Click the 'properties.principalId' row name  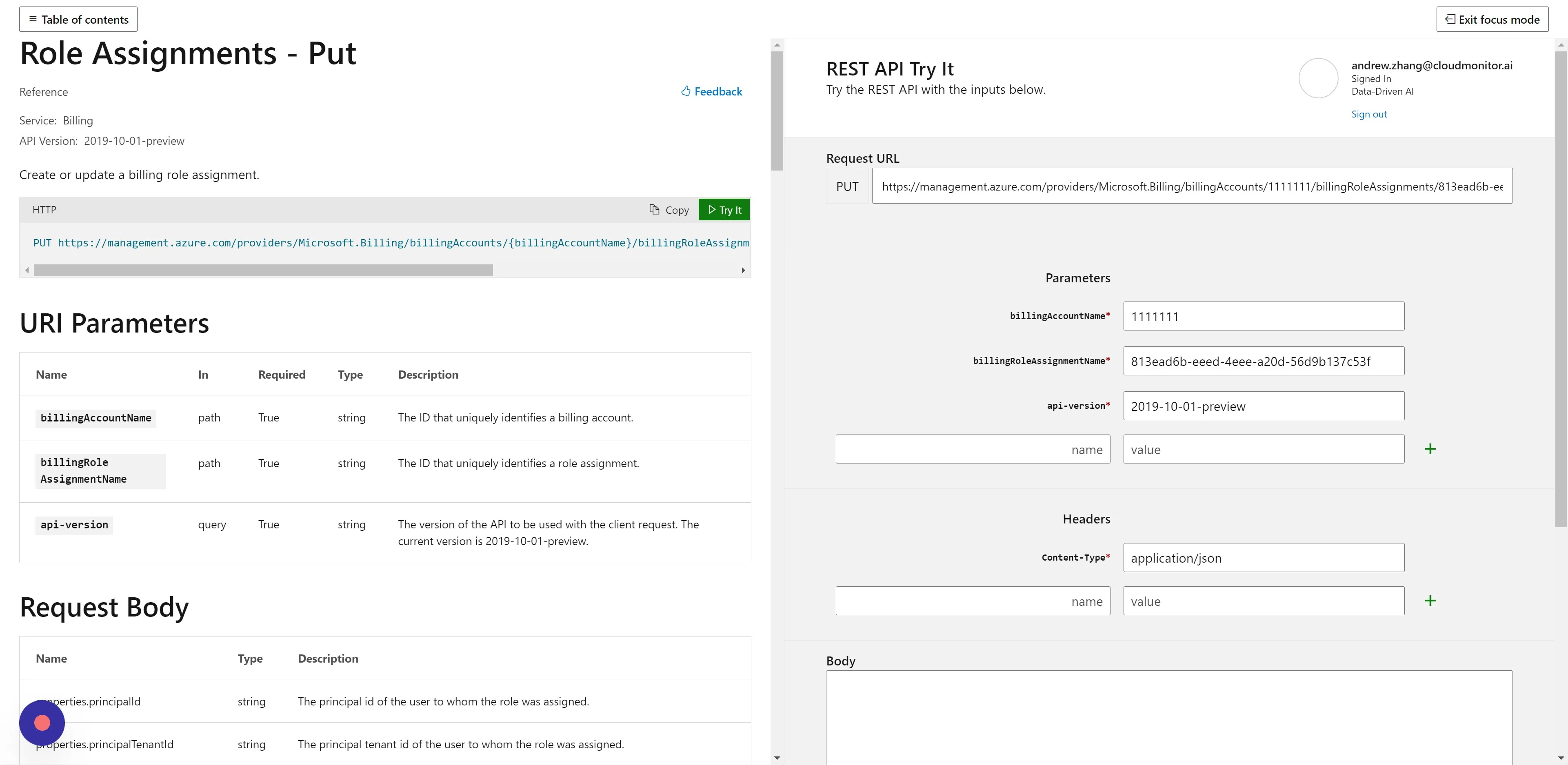[88, 701]
